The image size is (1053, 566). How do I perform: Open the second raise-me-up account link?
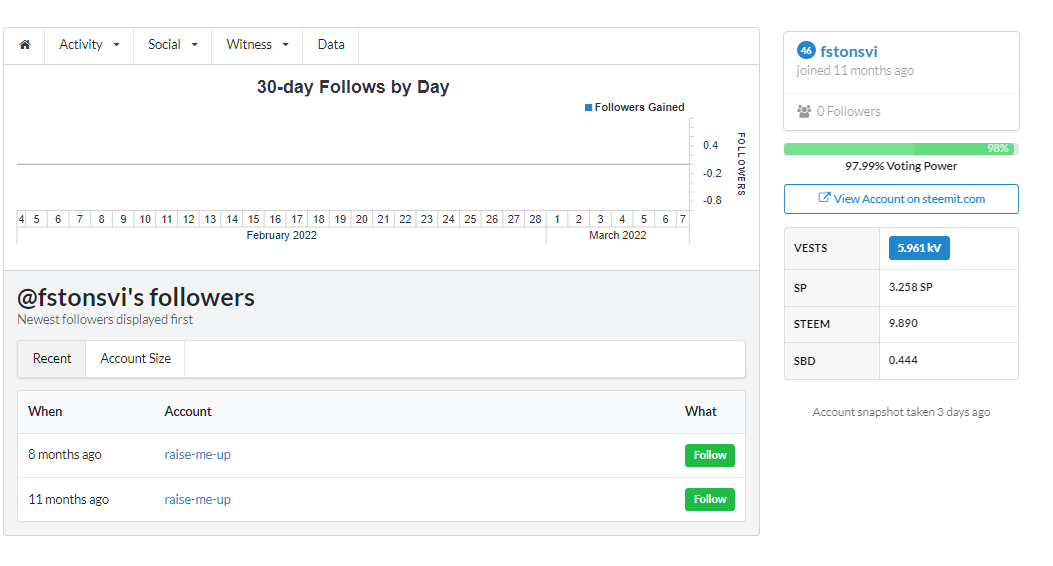[x=197, y=500]
